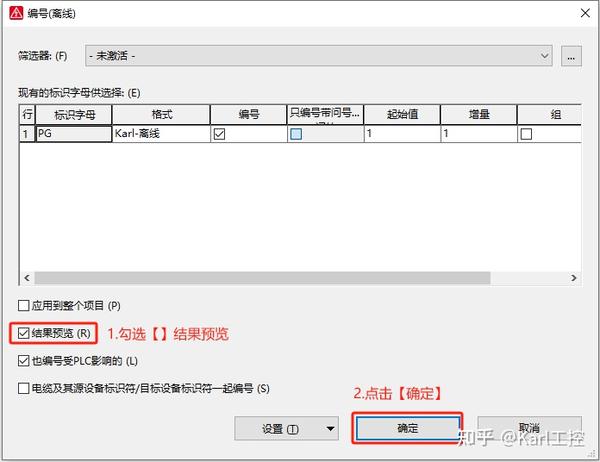
Task: Click the 格式 column header
Action: coord(161,114)
